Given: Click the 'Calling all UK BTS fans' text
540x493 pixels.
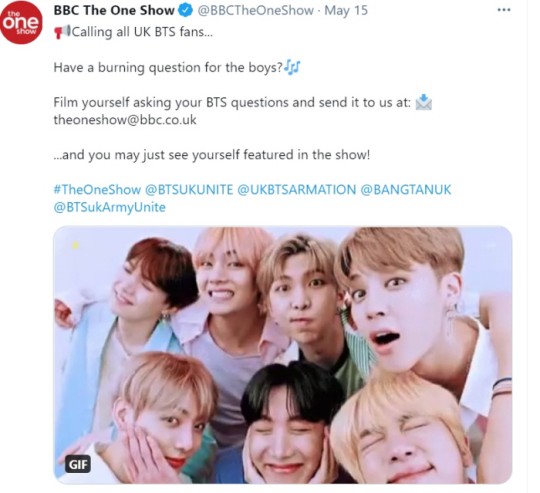Looking at the screenshot, I should 142,32.
